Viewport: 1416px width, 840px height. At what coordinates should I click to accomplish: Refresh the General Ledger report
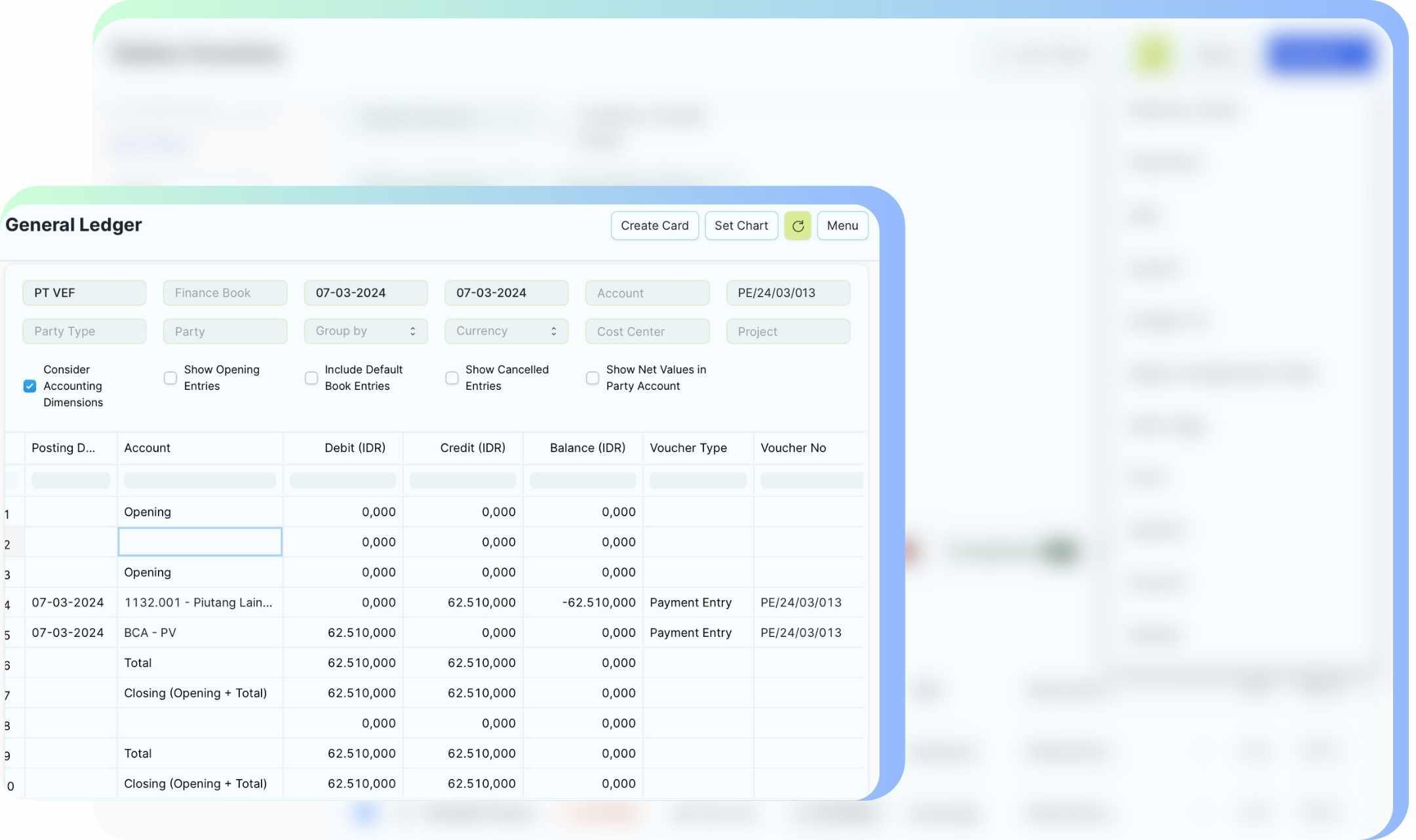click(x=798, y=225)
